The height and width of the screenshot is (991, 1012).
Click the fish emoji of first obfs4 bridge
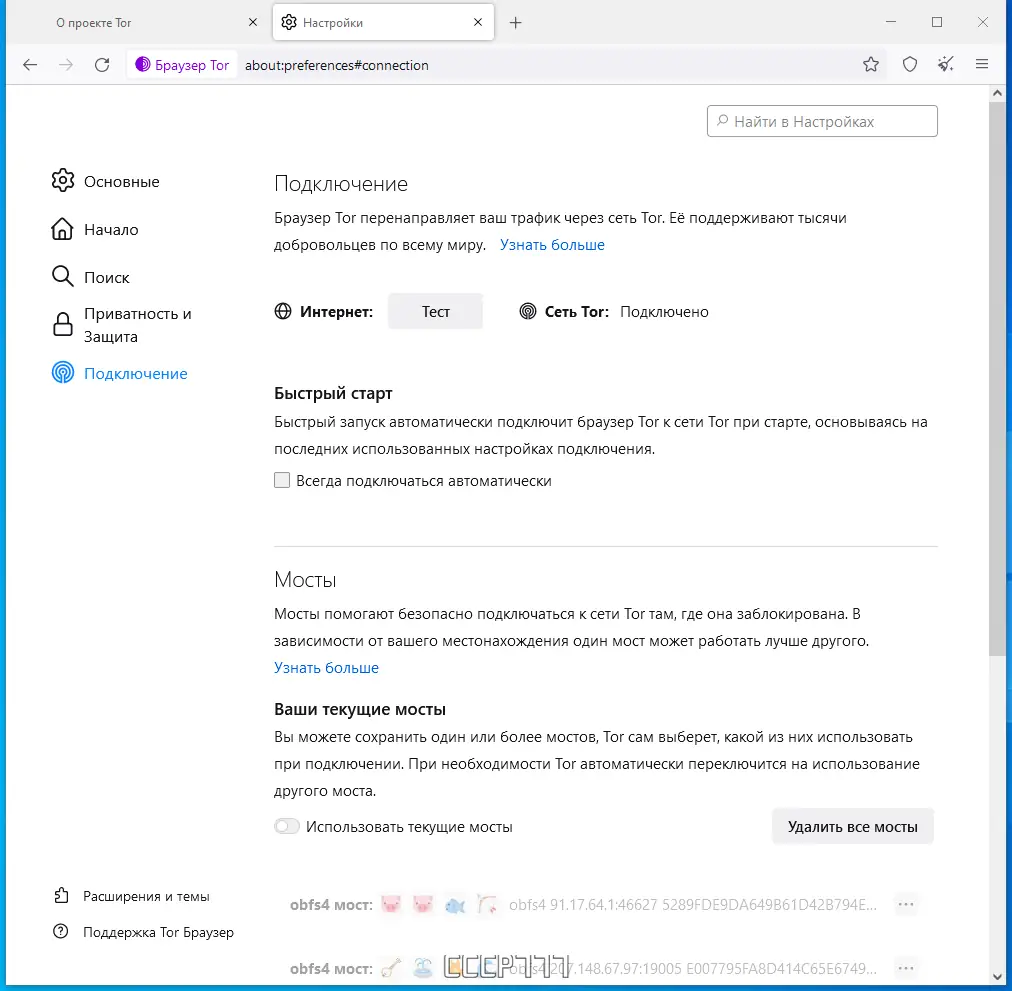[455, 905]
